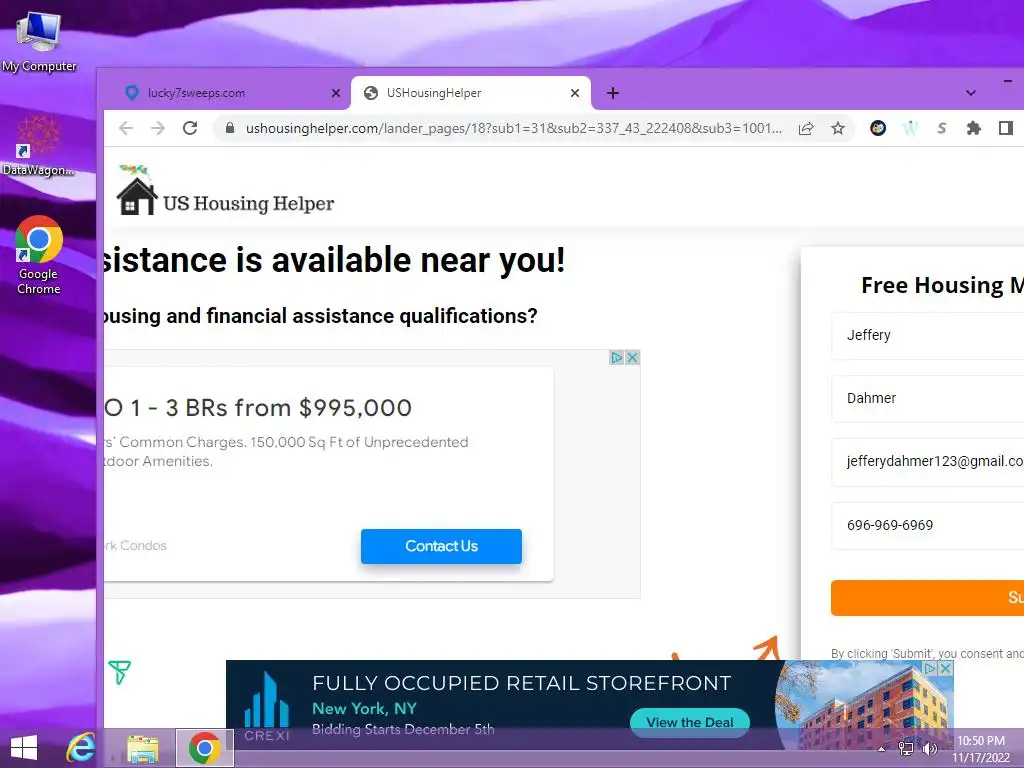Screen dimensions: 1024x768
Task: Toggle the browser side panel
Action: pos(1006,128)
